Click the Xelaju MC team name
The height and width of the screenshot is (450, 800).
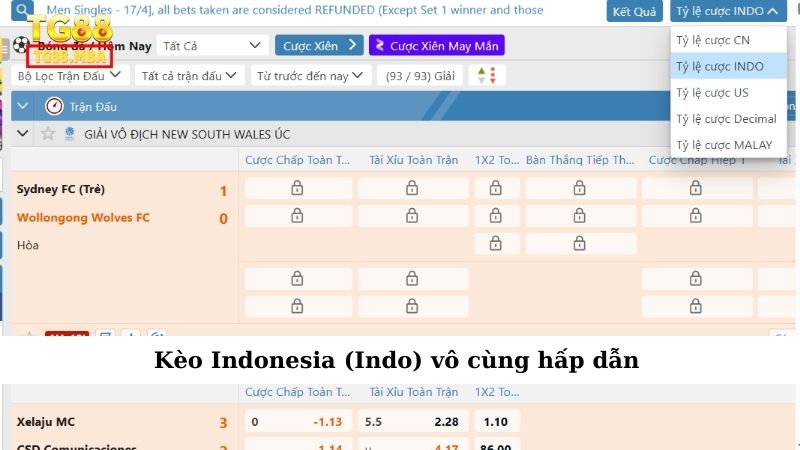point(46,422)
